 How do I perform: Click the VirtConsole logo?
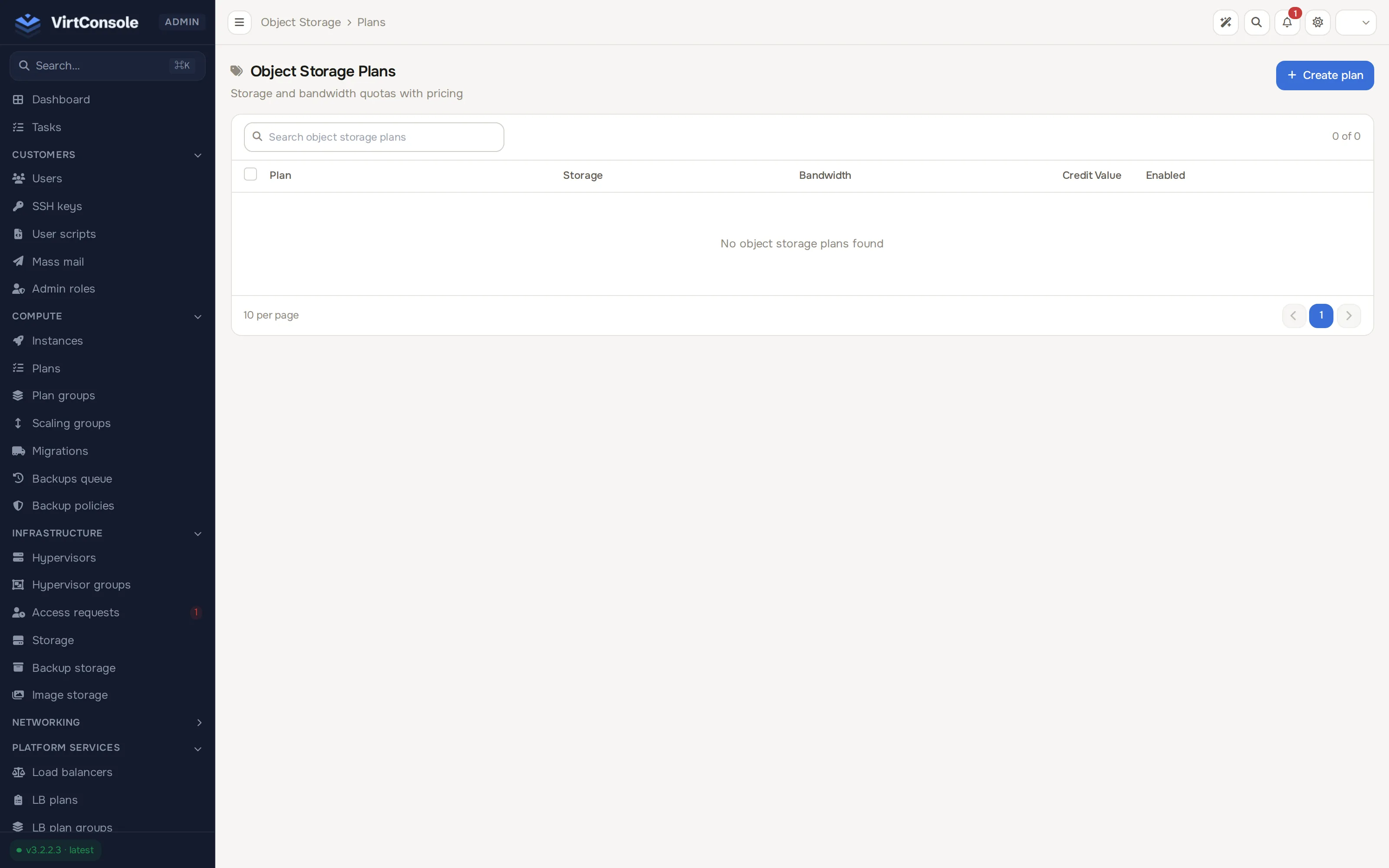76,23
